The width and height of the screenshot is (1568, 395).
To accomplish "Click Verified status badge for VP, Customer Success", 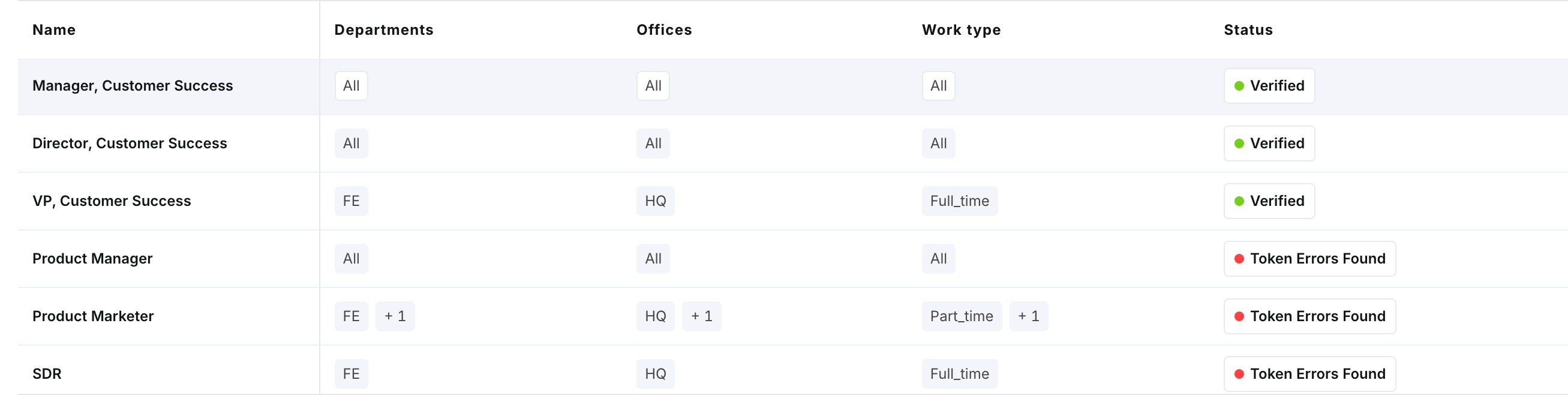I will (1269, 201).
